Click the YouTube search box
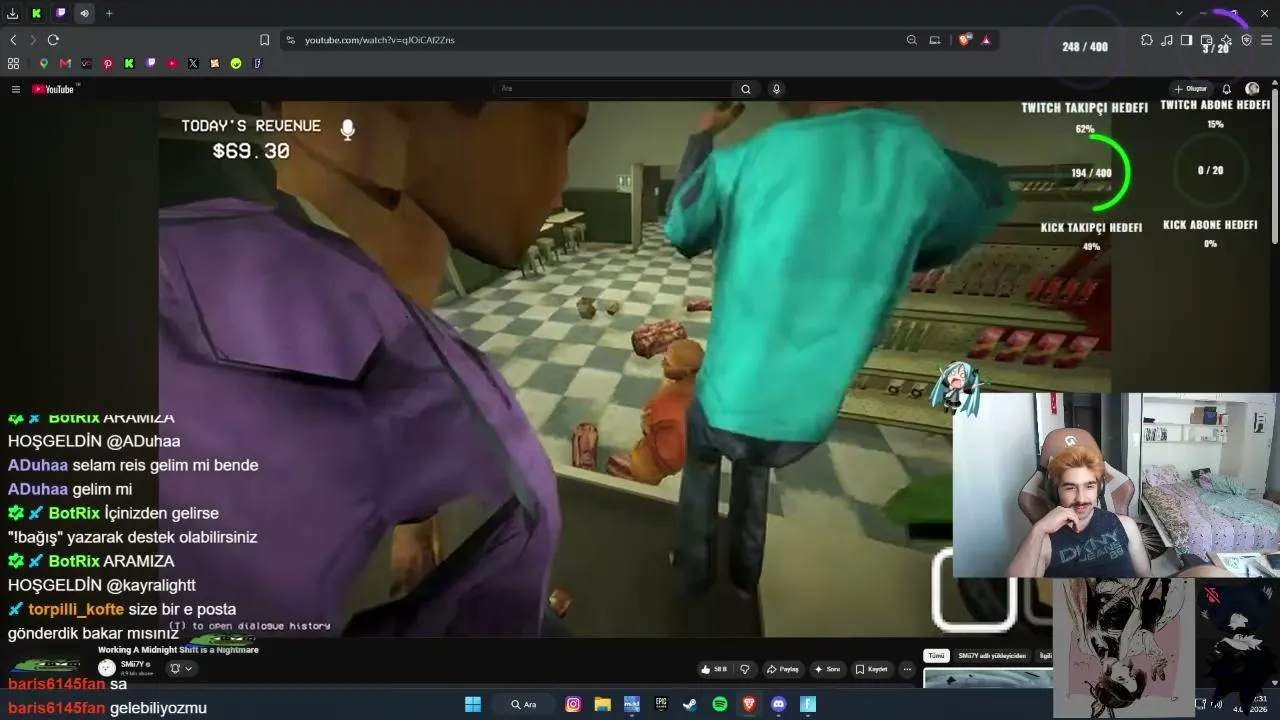The width and height of the screenshot is (1280, 720). (x=613, y=89)
